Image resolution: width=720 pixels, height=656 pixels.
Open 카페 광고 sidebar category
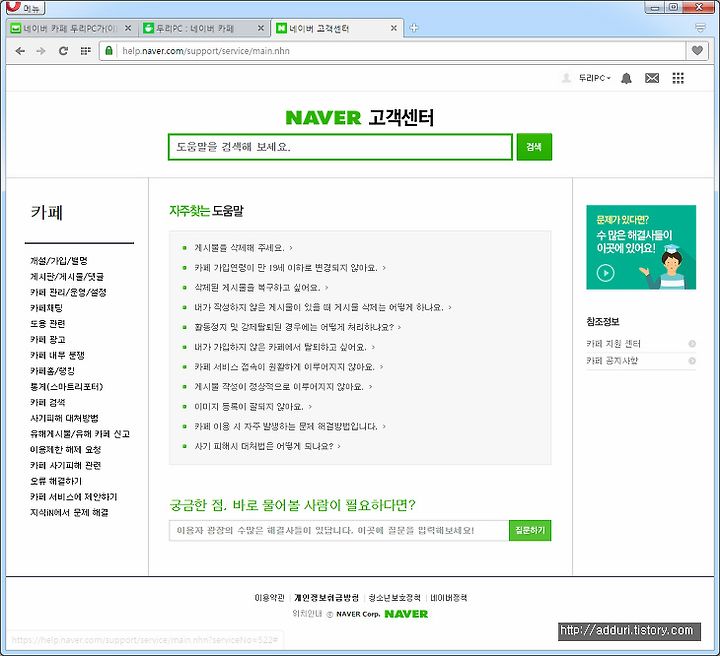point(48,339)
